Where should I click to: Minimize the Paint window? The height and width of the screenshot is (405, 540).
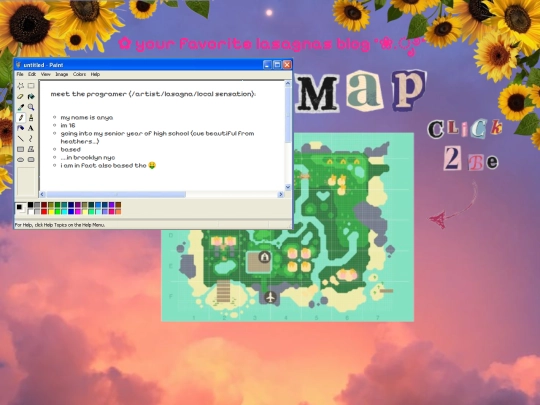(x=267, y=64)
